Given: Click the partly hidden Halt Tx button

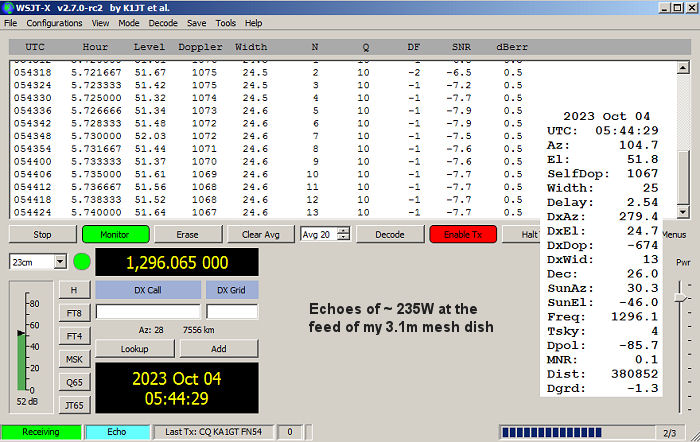Looking at the screenshot, I should 521,234.
